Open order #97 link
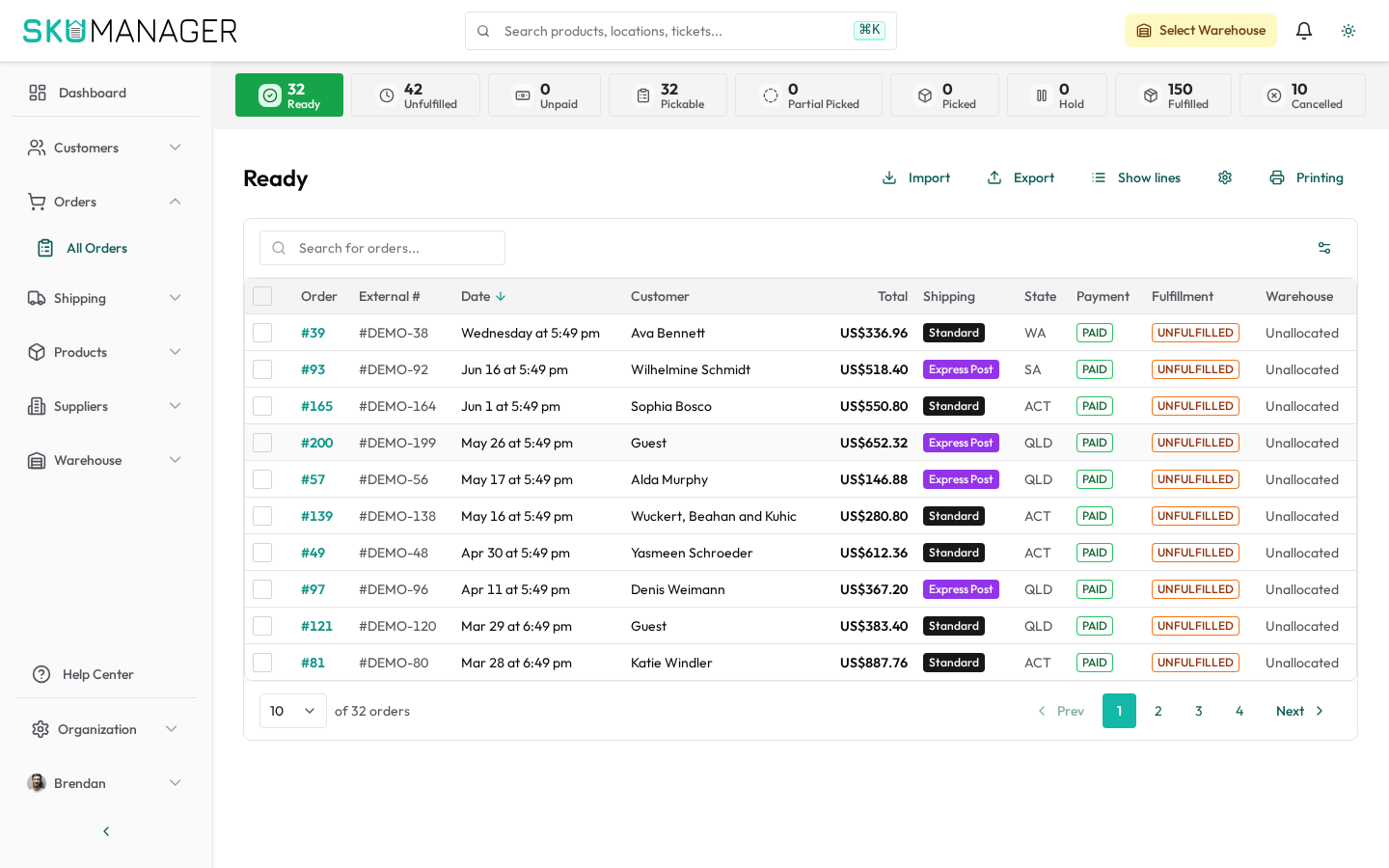This screenshot has height=868, width=1389. [x=313, y=589]
